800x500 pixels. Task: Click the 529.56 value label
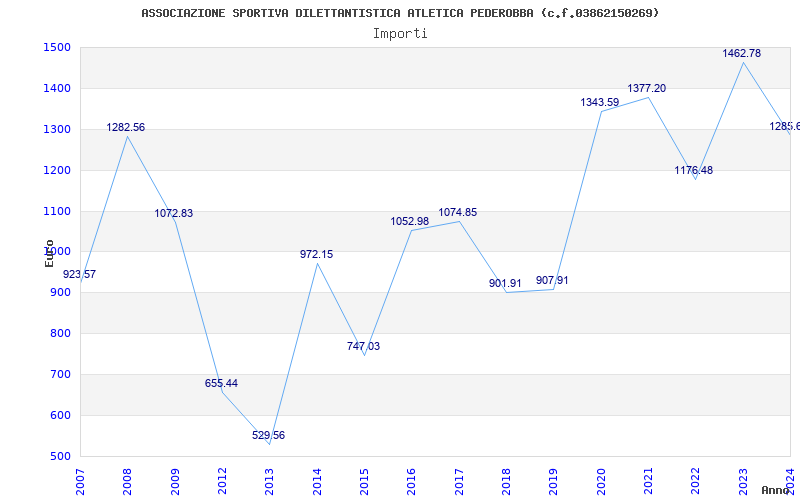[x=268, y=435]
